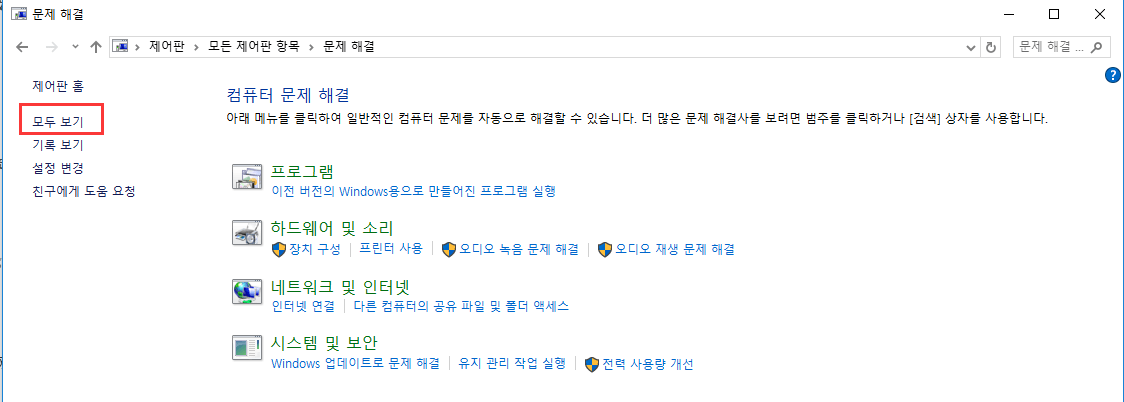Click the refresh icon in address bar

tap(991, 47)
